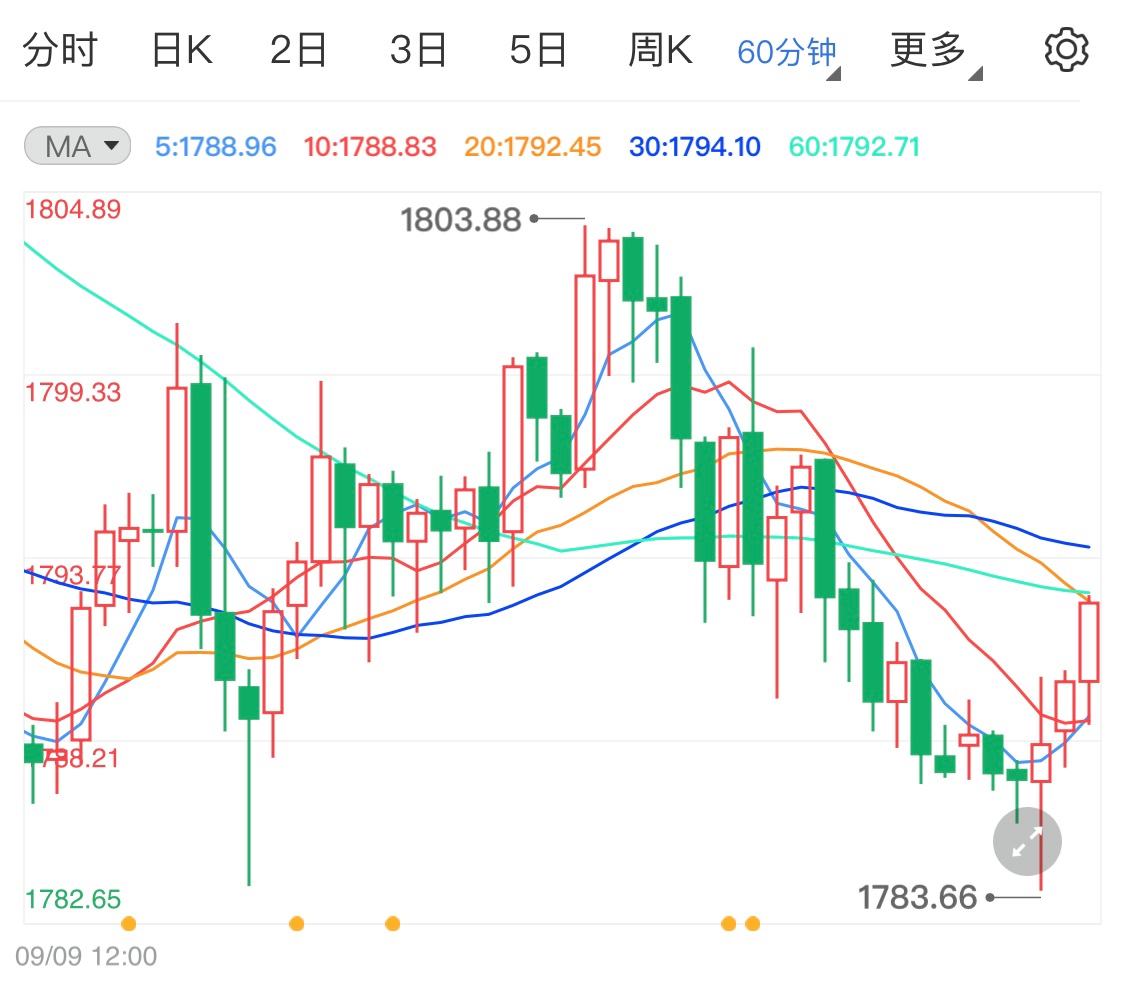Select the 周K weekly chart view
The image size is (1125, 991).
(x=662, y=50)
